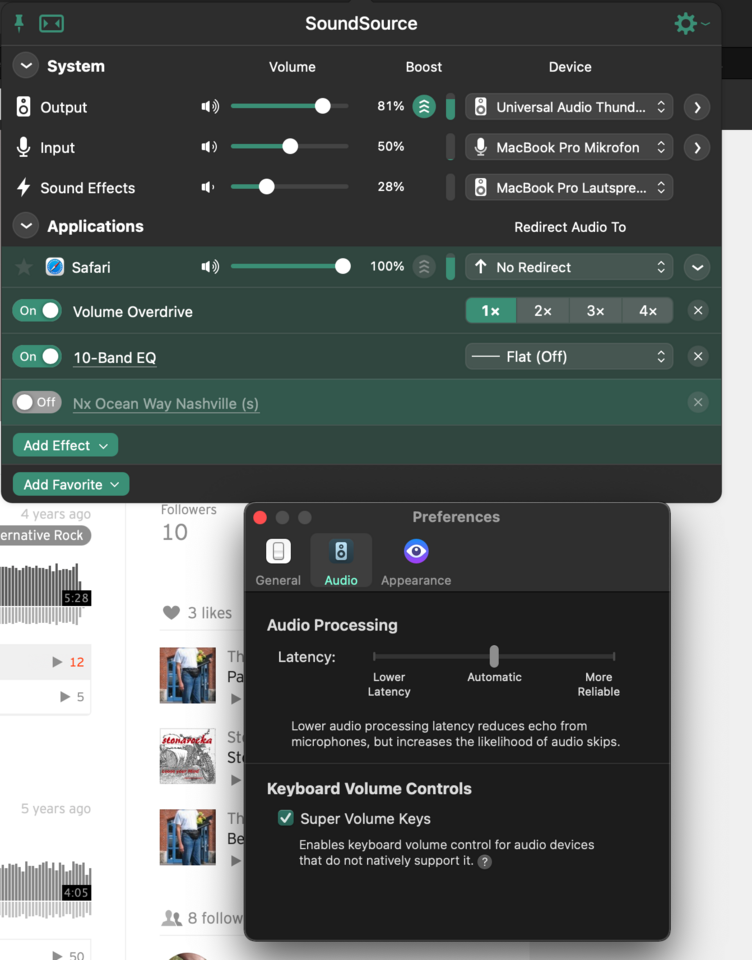
Task: Close the Preferences window
Action: coord(260,518)
